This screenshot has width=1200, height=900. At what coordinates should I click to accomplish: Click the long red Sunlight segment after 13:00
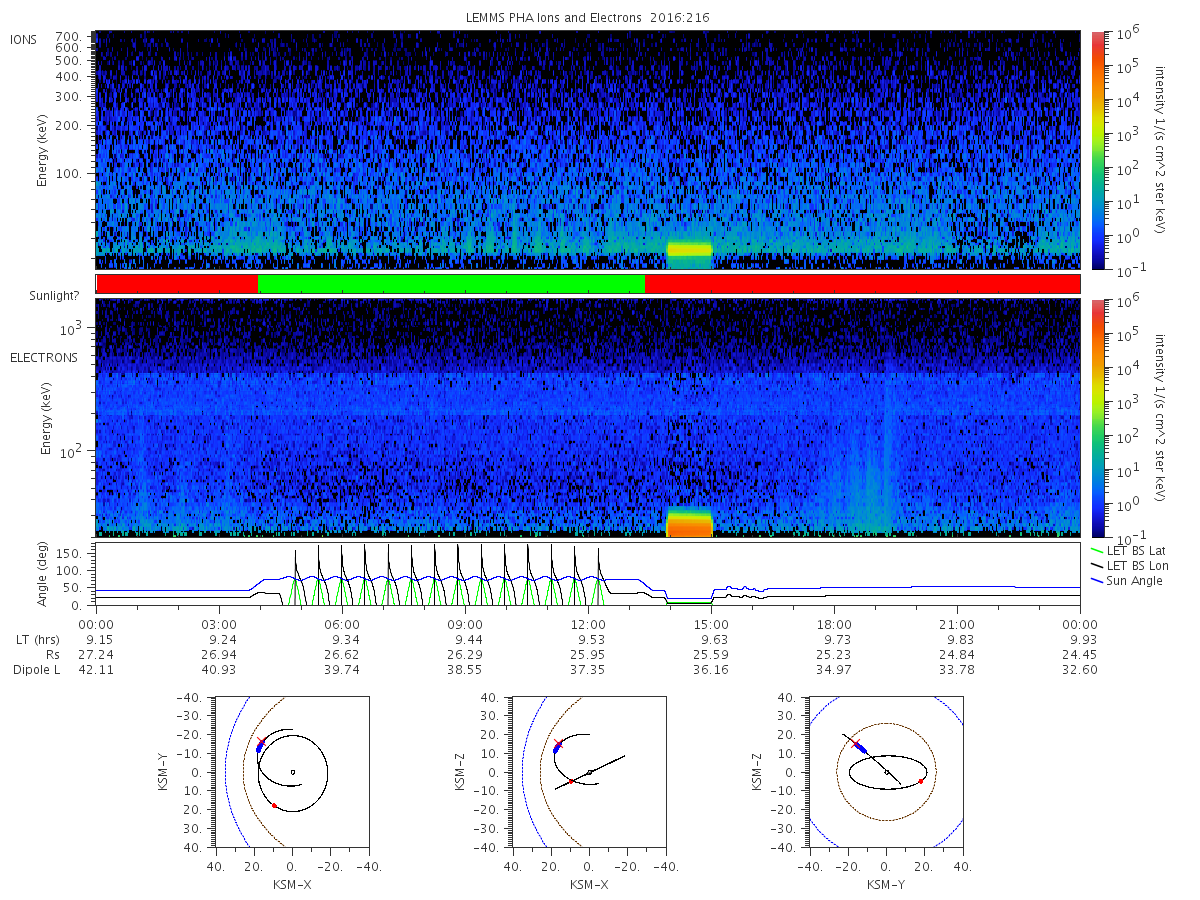pos(862,284)
